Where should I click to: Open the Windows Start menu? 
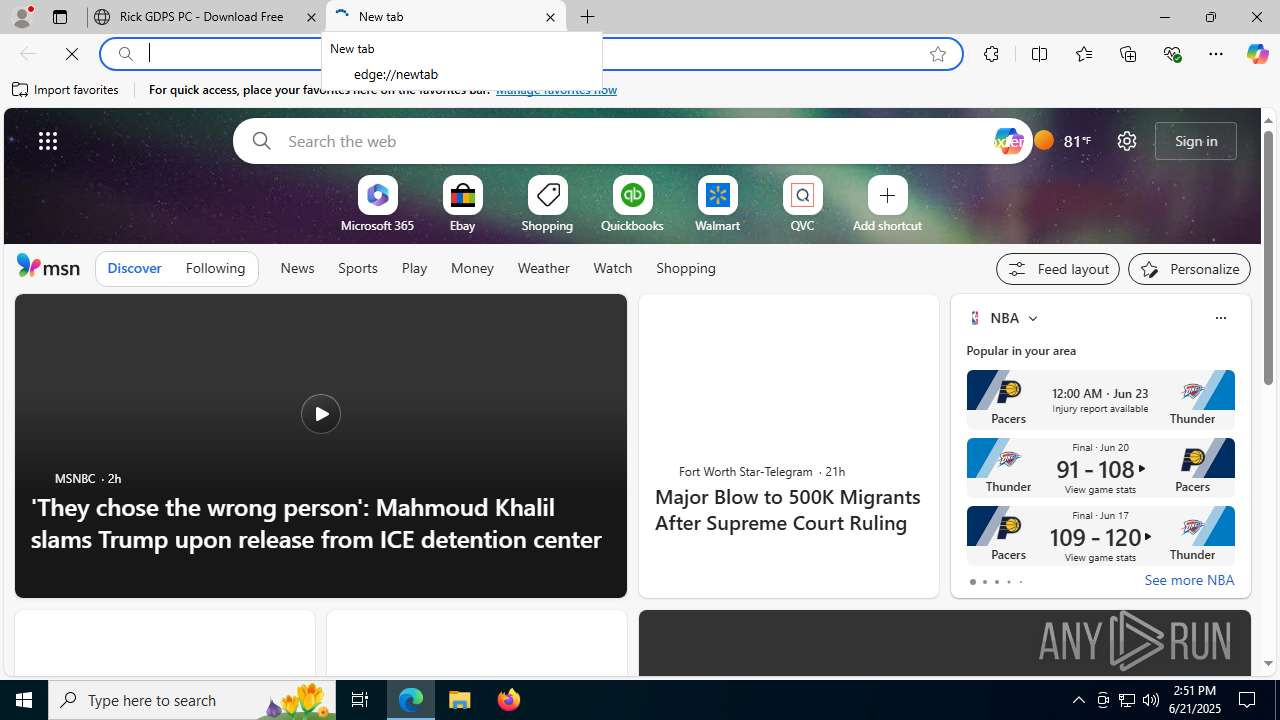pos(24,700)
